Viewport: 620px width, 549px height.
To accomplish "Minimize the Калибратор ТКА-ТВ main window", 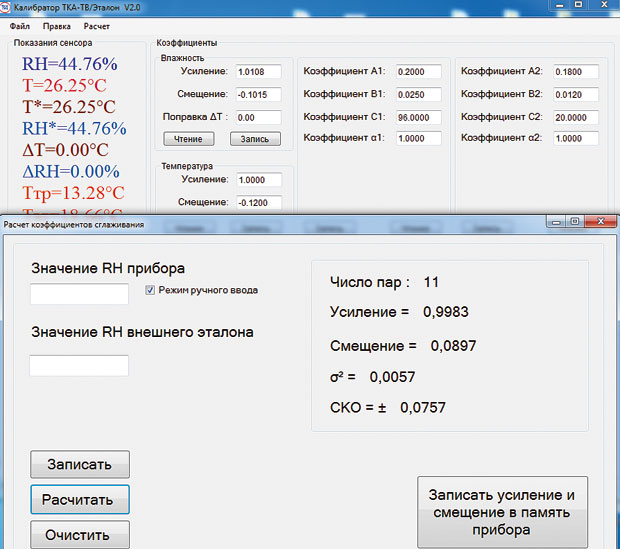I will [560, 4].
